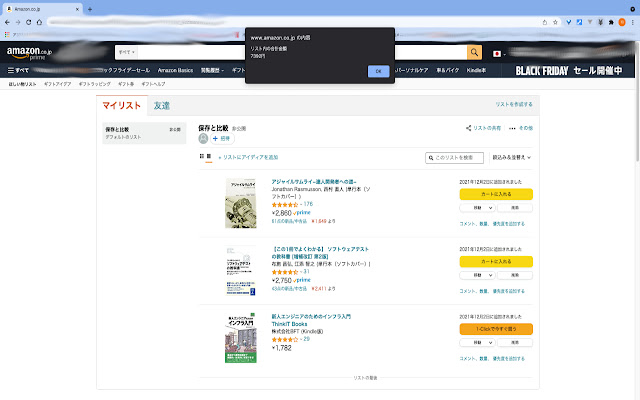The height and width of the screenshot is (400, 640).
Task: Open ギフト券 sub-navigation link
Action: tap(126, 84)
